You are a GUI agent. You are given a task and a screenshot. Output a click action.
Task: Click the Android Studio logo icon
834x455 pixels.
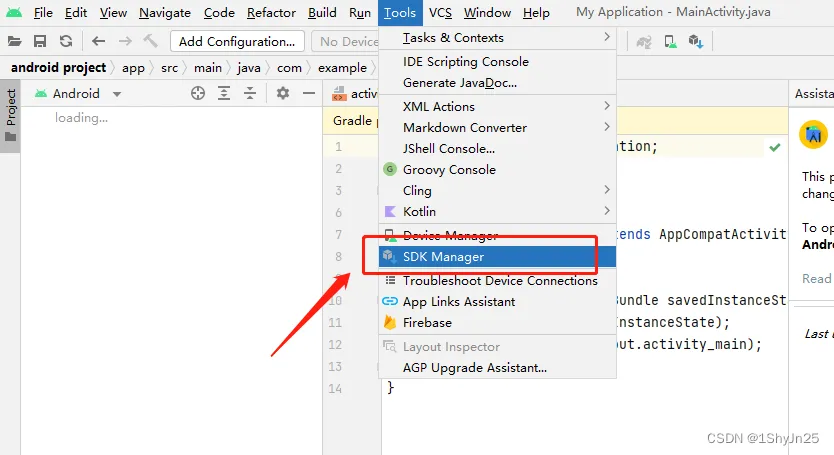pyautogui.click(x=14, y=12)
